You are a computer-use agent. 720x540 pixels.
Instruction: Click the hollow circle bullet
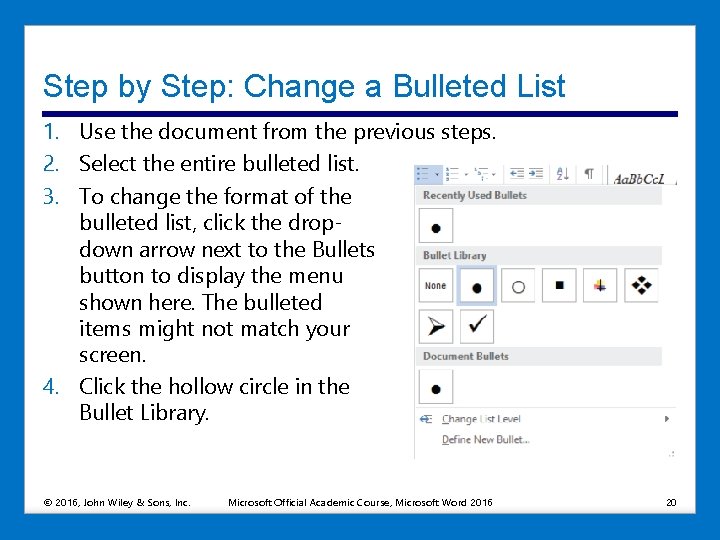[518, 286]
